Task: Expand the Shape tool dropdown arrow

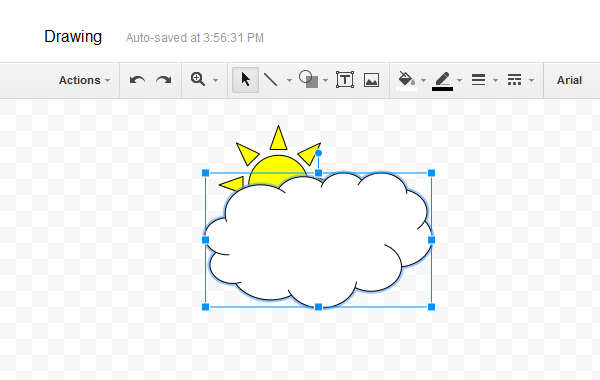Action: [325, 80]
